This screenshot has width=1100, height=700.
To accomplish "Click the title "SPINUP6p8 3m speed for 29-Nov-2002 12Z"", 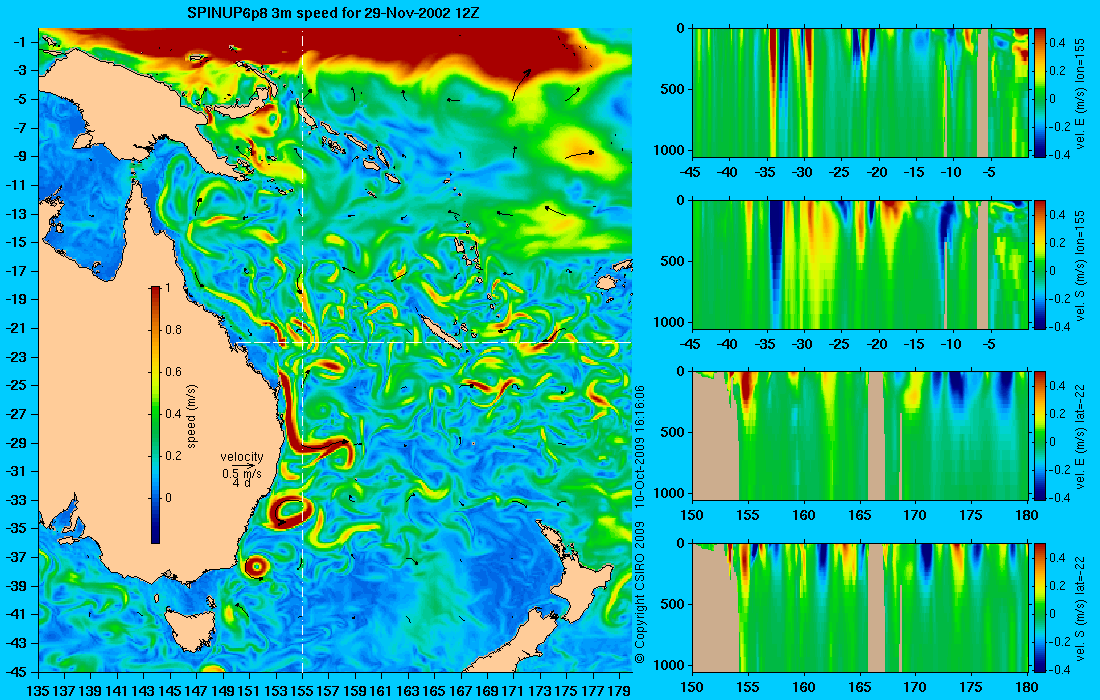I will pos(333,13).
